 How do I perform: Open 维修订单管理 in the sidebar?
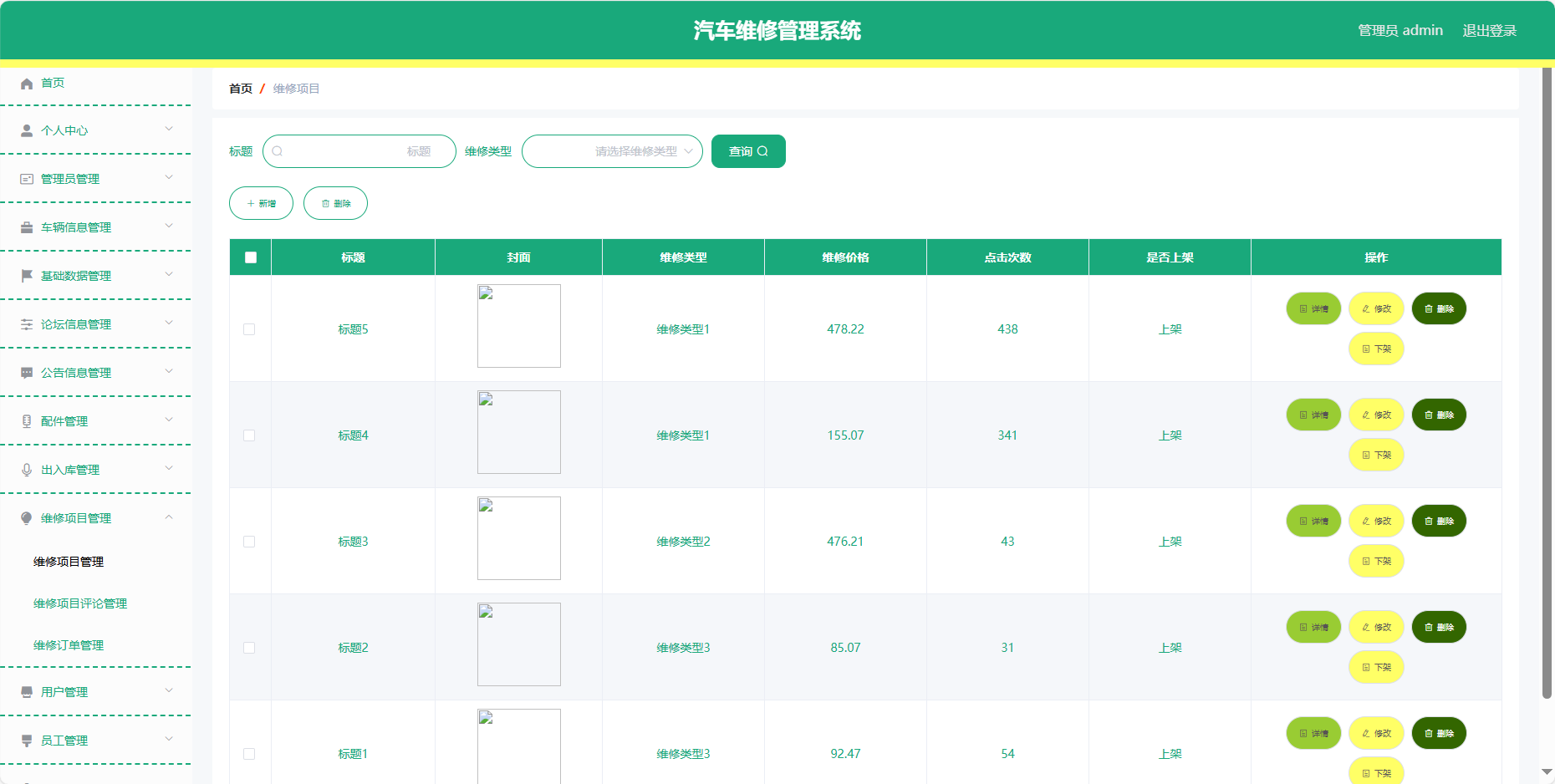(69, 645)
